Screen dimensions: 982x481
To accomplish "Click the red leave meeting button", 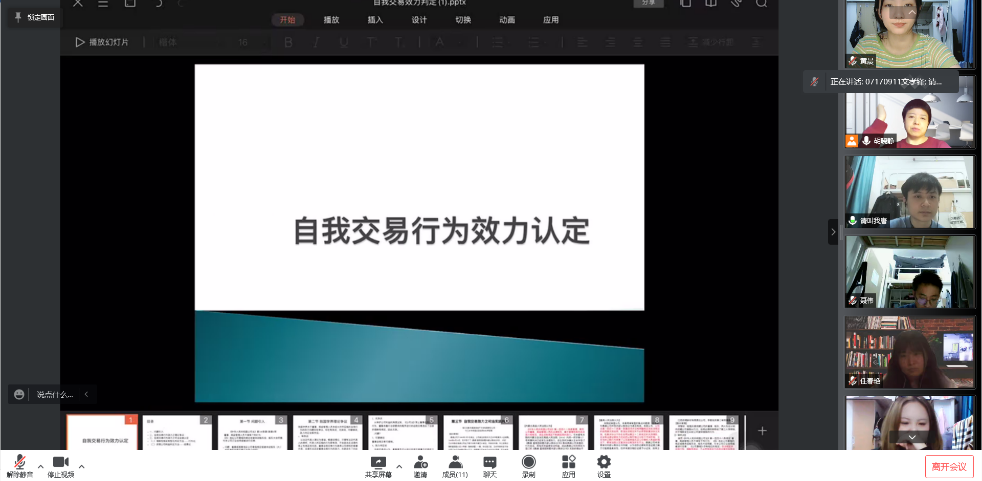I will pos(948,466).
